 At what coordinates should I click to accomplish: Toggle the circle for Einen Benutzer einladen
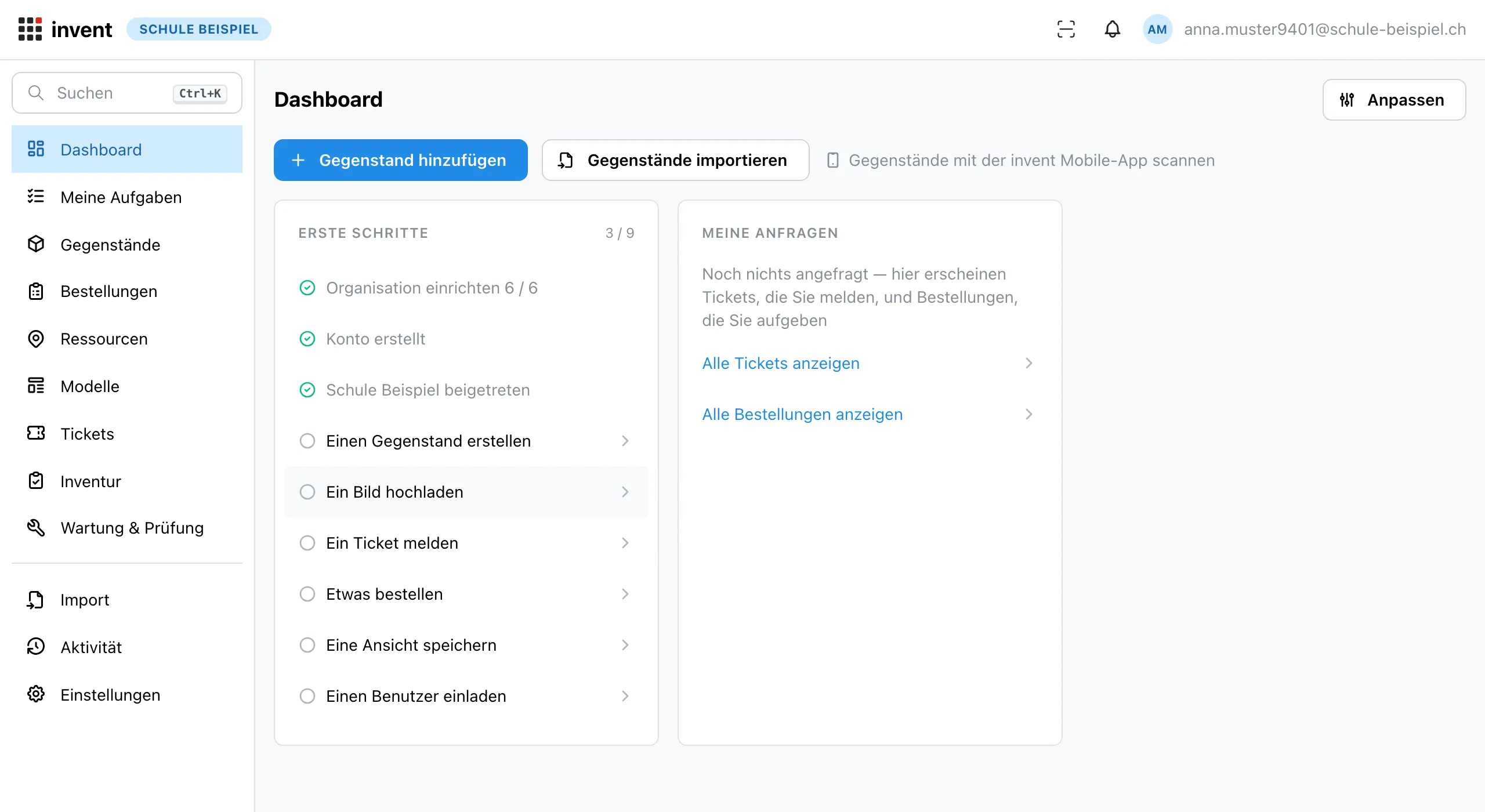(x=307, y=696)
